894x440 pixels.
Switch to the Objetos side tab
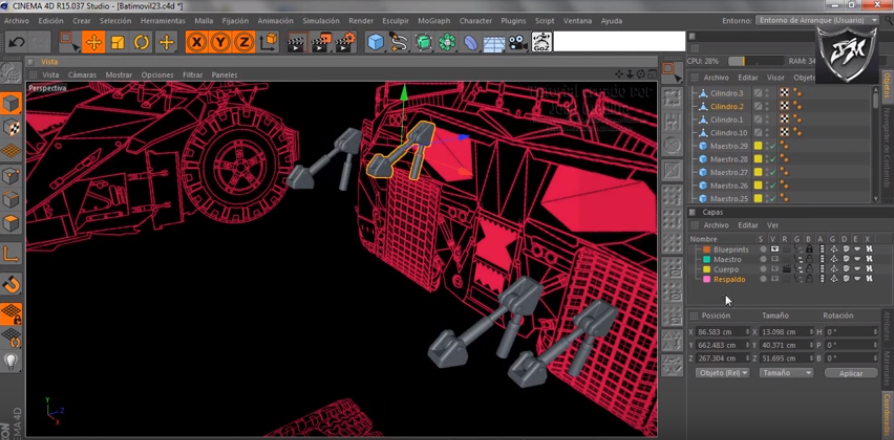coord(887,84)
